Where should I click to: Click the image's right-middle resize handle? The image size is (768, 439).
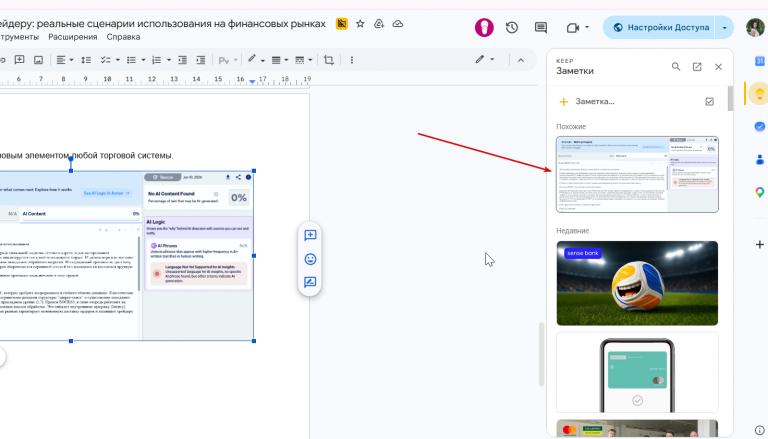pyautogui.click(x=254, y=256)
